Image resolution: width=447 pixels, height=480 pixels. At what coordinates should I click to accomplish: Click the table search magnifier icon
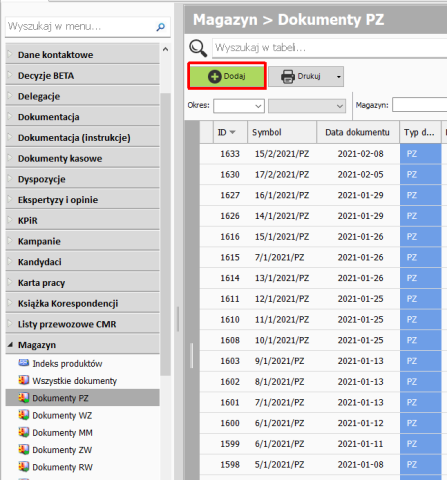click(x=198, y=48)
